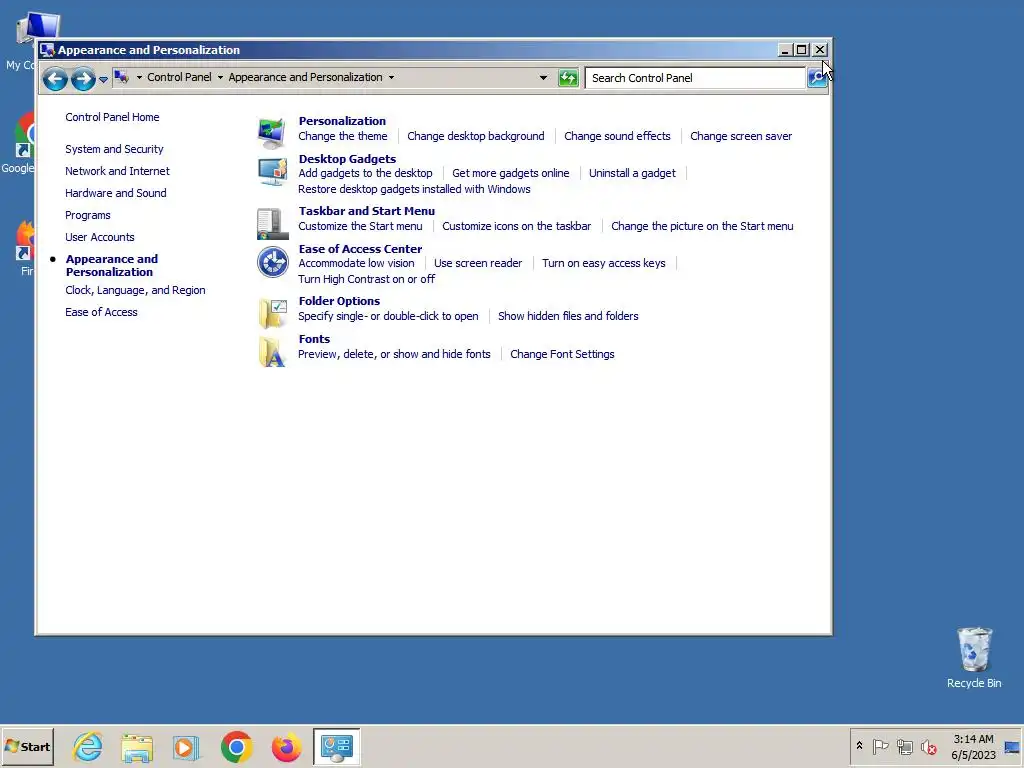
Task: Open Network and Internet category
Action: (118, 171)
